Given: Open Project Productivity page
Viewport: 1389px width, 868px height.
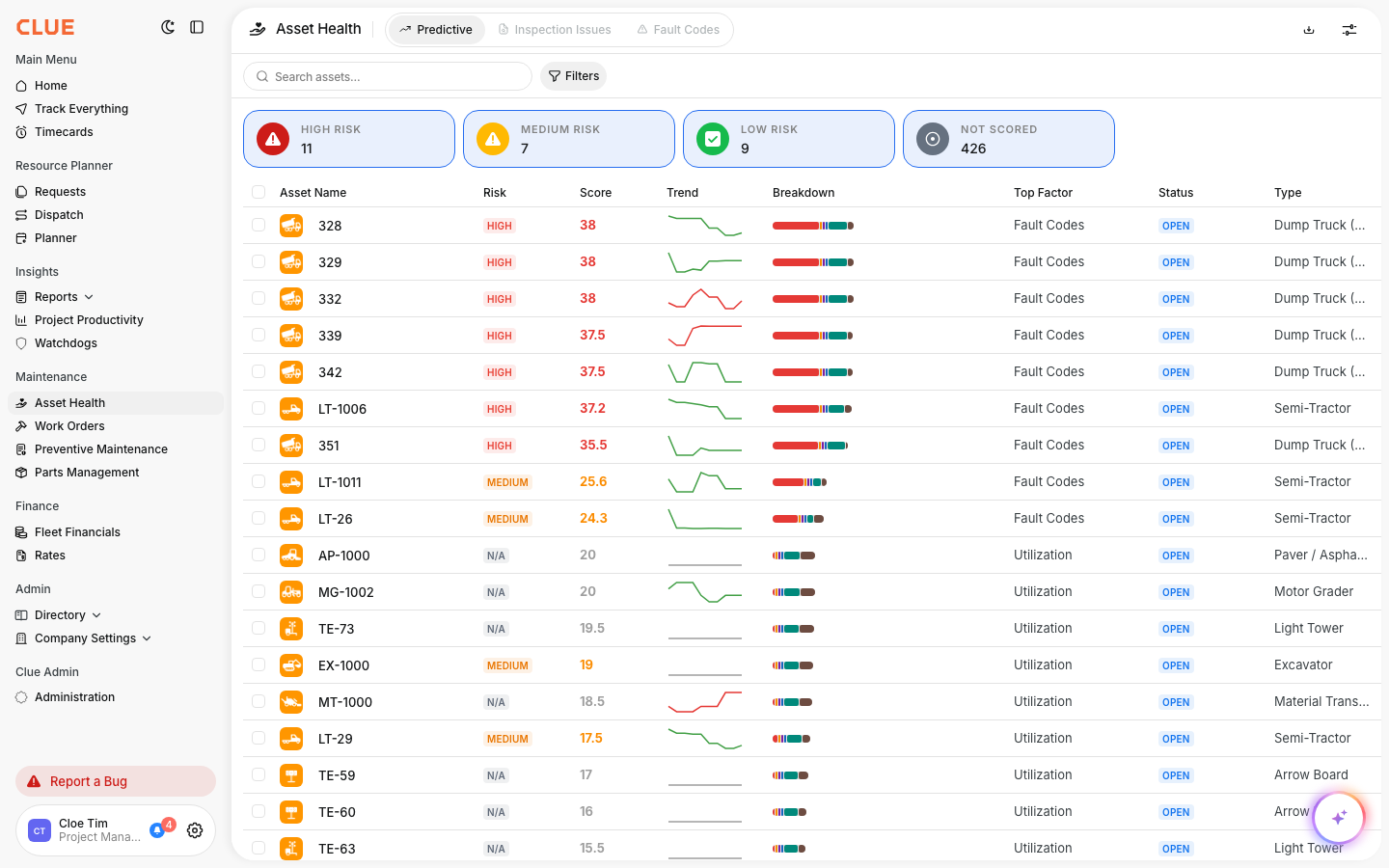Looking at the screenshot, I should 89,320.
